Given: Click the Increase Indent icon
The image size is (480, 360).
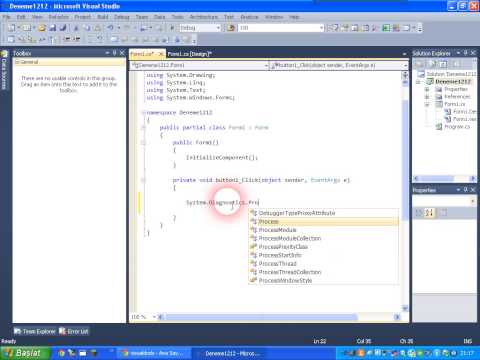Looking at the screenshot, I should click(x=77, y=39).
